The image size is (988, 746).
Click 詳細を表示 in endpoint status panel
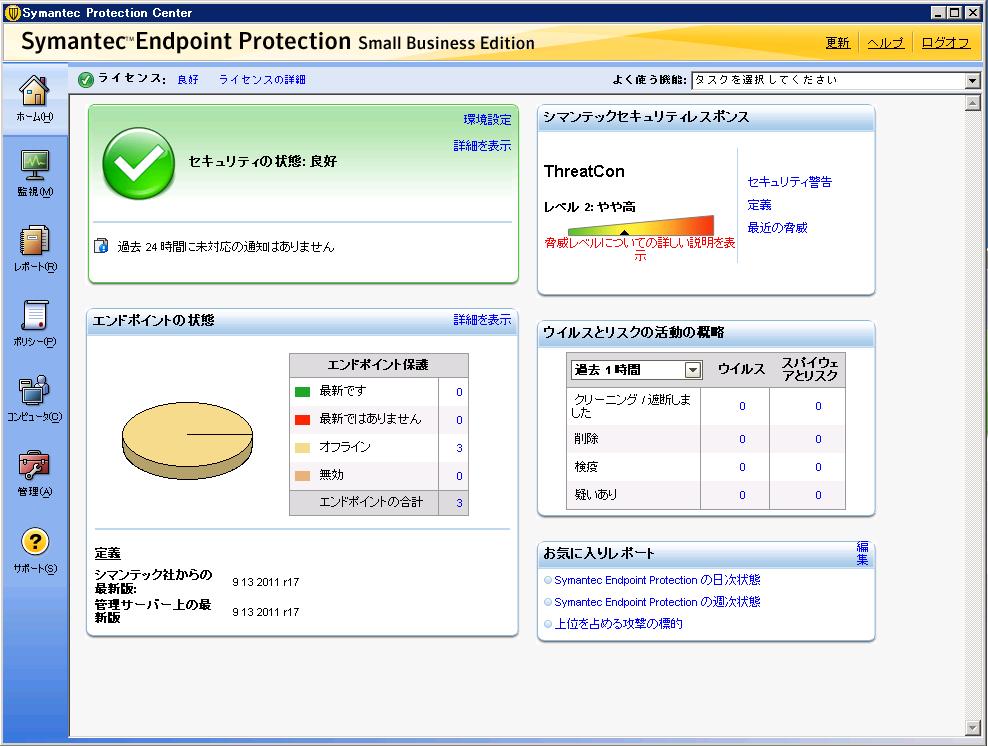(482, 320)
